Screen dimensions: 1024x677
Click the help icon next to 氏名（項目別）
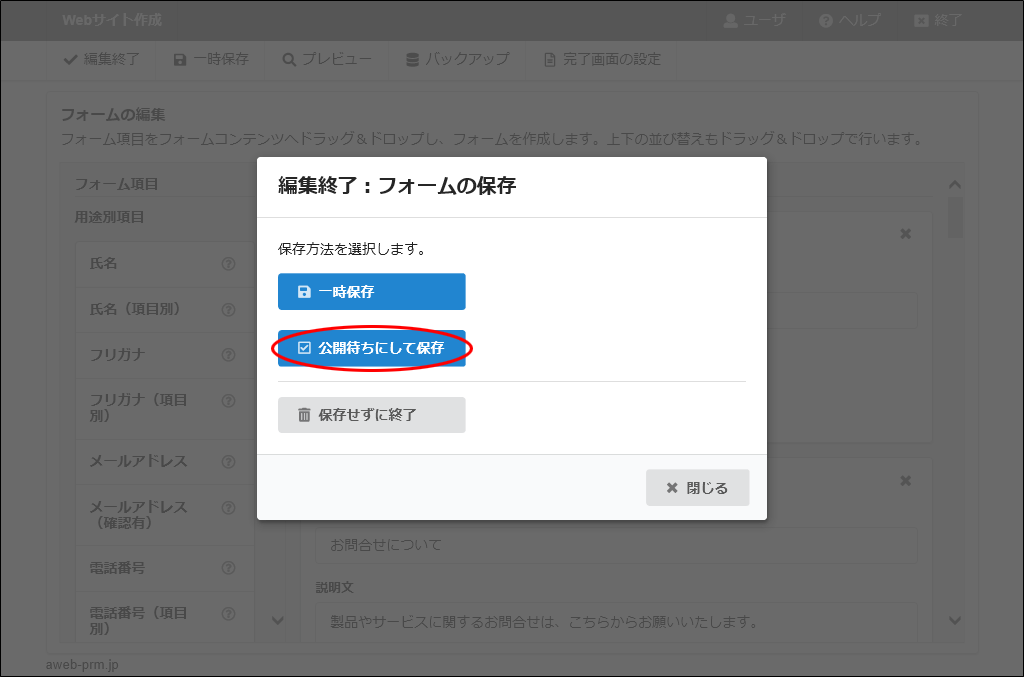(x=228, y=310)
